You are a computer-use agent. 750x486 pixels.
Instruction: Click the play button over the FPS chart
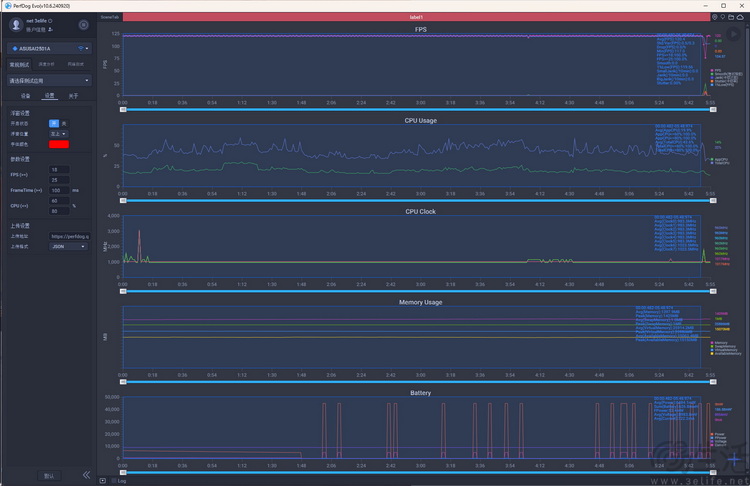(732, 34)
